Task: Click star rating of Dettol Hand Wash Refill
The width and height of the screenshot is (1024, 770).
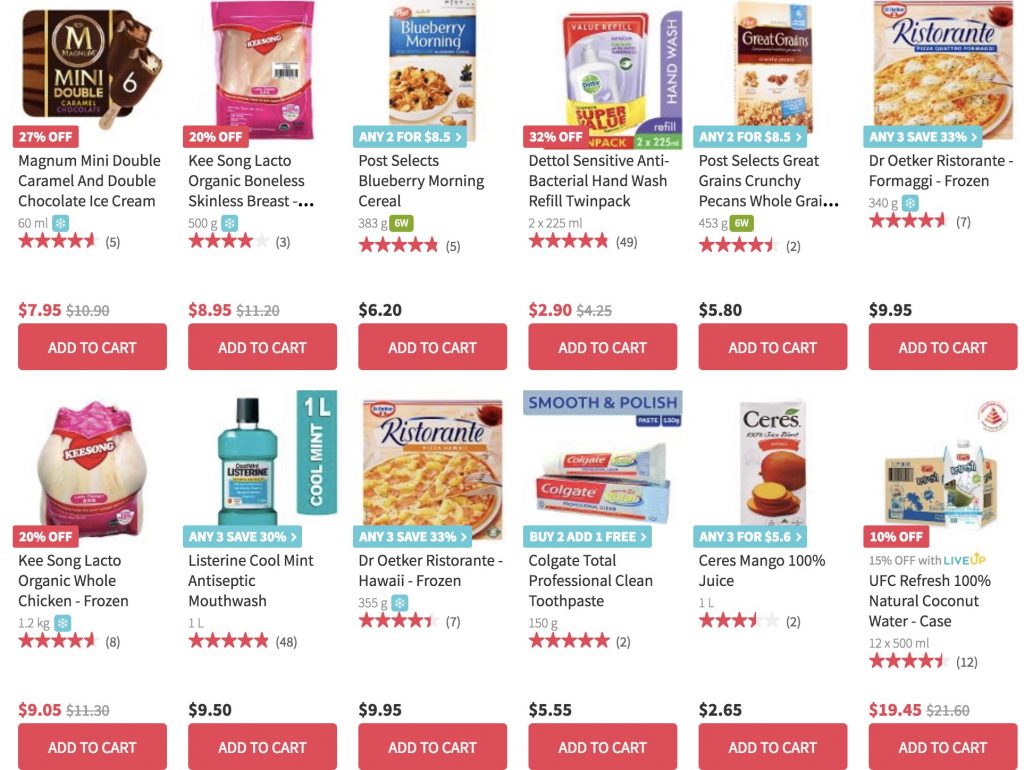Action: pyautogui.click(x=568, y=242)
